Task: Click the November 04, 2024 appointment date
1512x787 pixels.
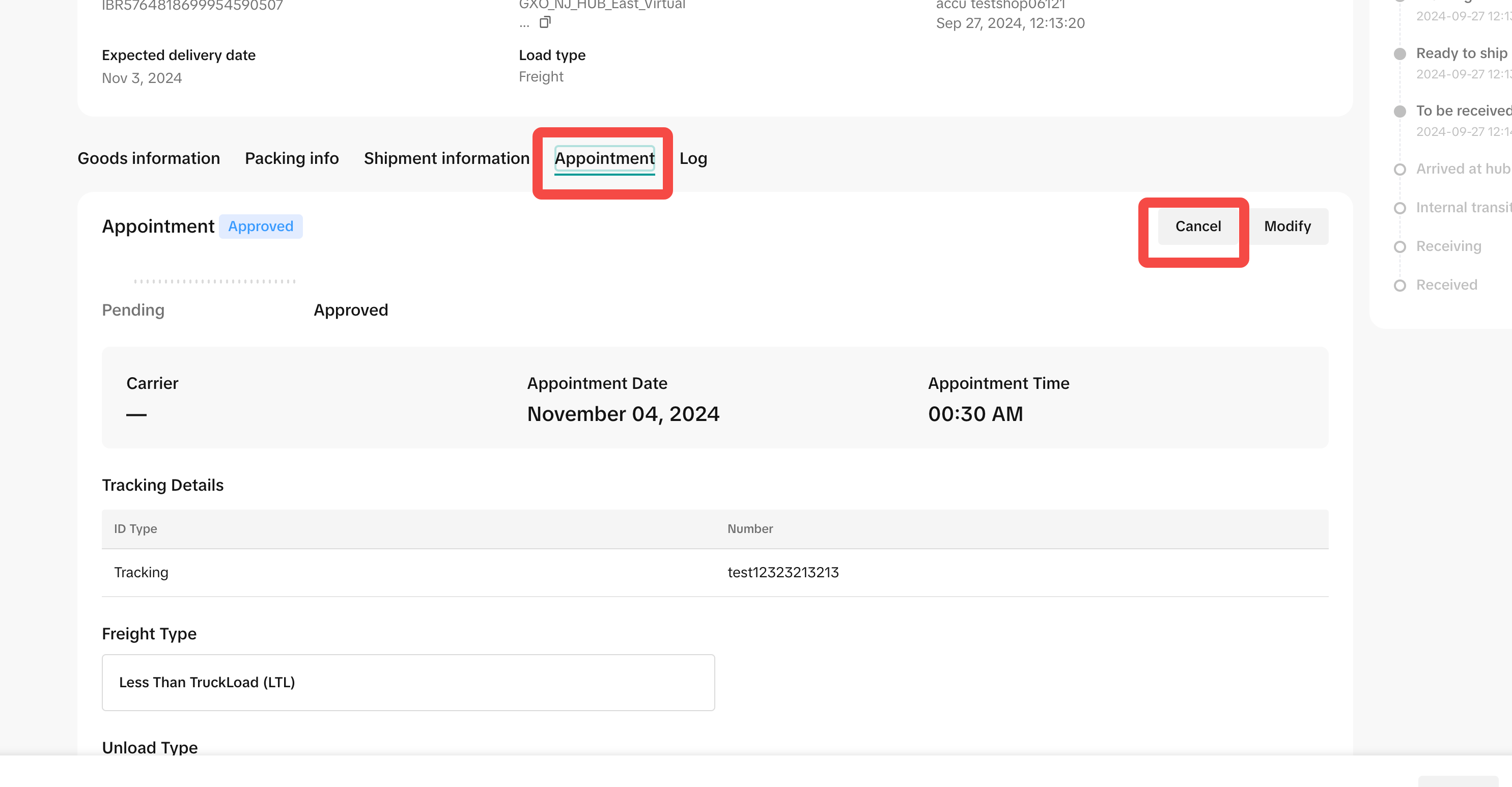Action: coord(623,414)
